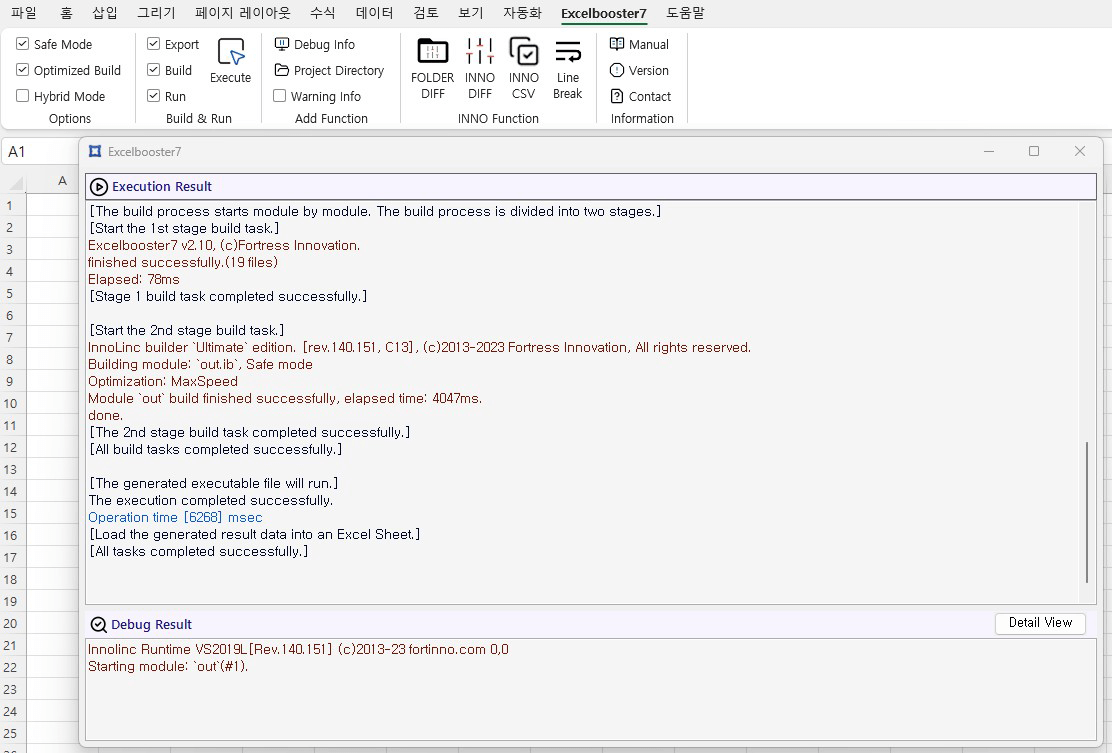Switch to 페이지 레이아웃 tab
Image resolution: width=1112 pixels, height=753 pixels.
click(243, 13)
